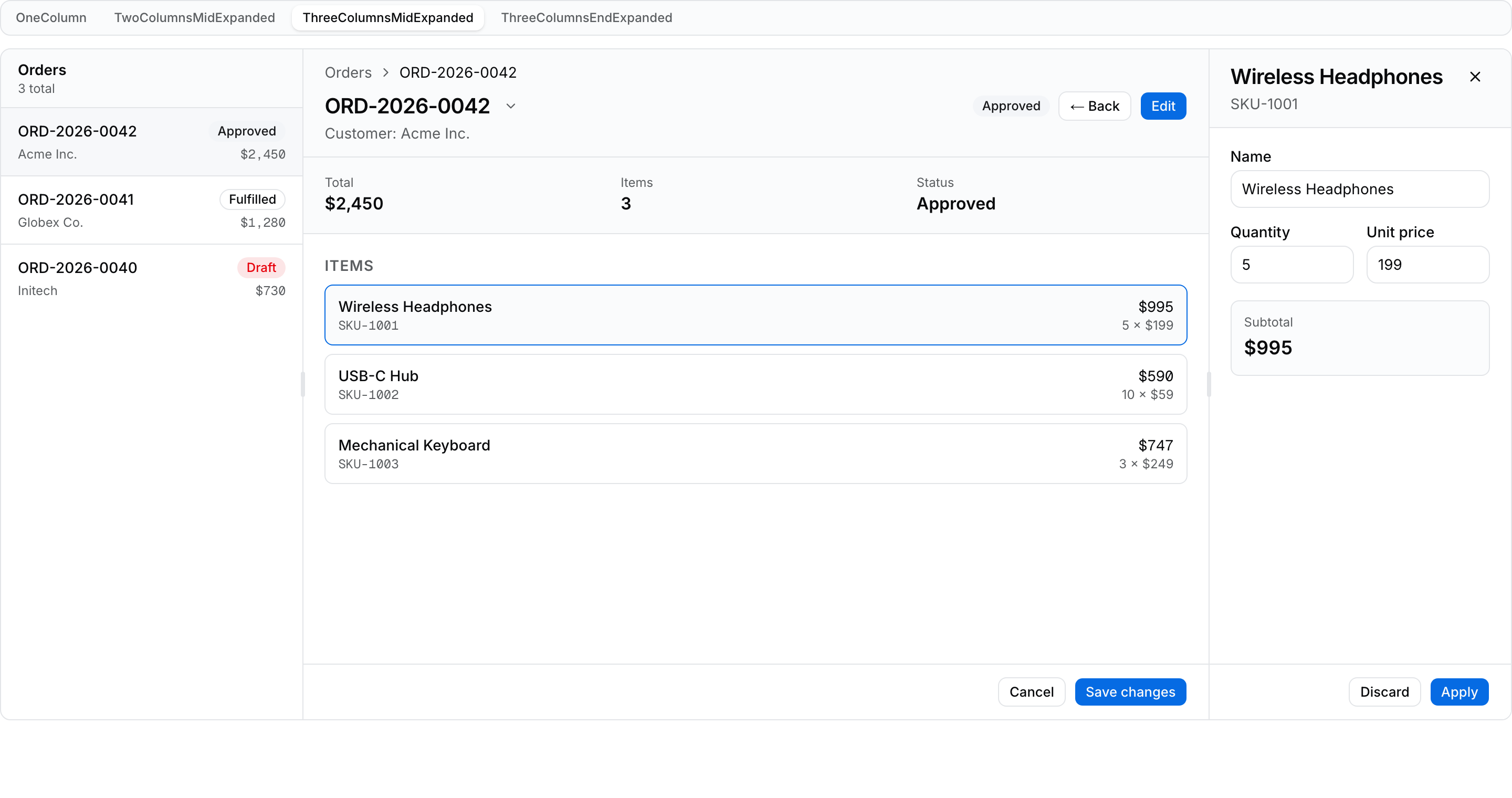Select the ThreeColumnsMidExpanded tab

tap(387, 18)
